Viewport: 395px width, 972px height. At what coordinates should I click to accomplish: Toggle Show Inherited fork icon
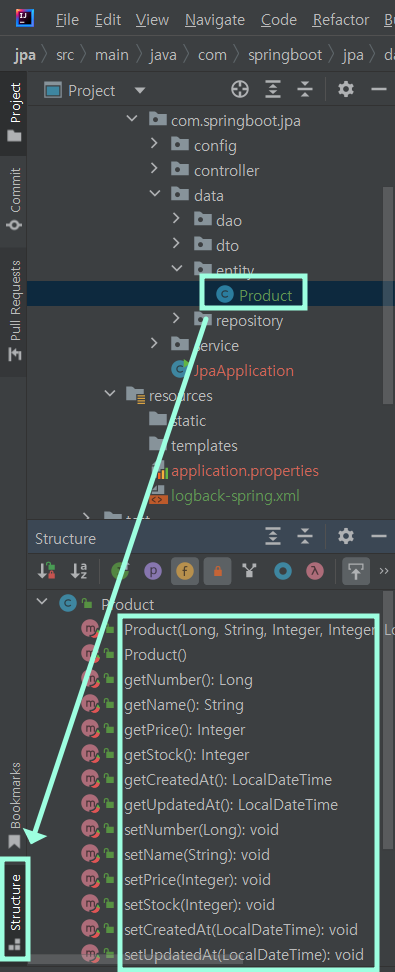tap(250, 572)
